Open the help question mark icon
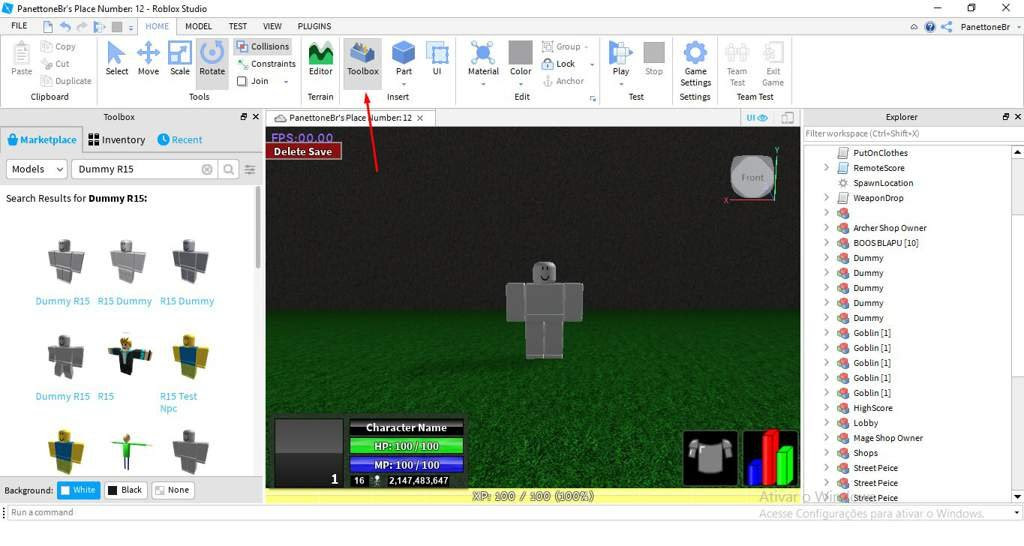Screen dimensions: 1024x546 tap(930, 27)
